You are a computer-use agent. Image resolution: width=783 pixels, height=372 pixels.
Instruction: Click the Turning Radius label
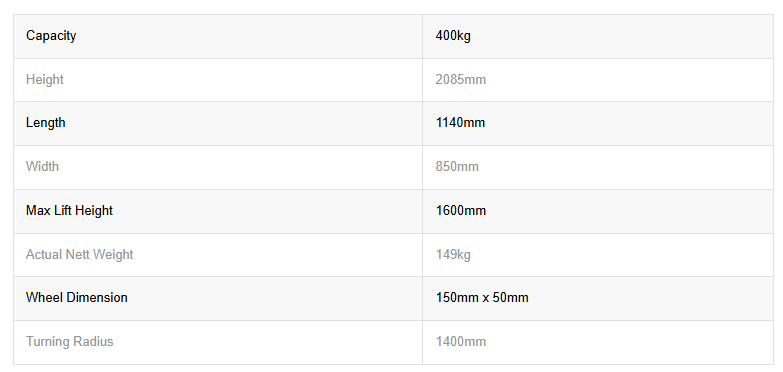pos(69,342)
